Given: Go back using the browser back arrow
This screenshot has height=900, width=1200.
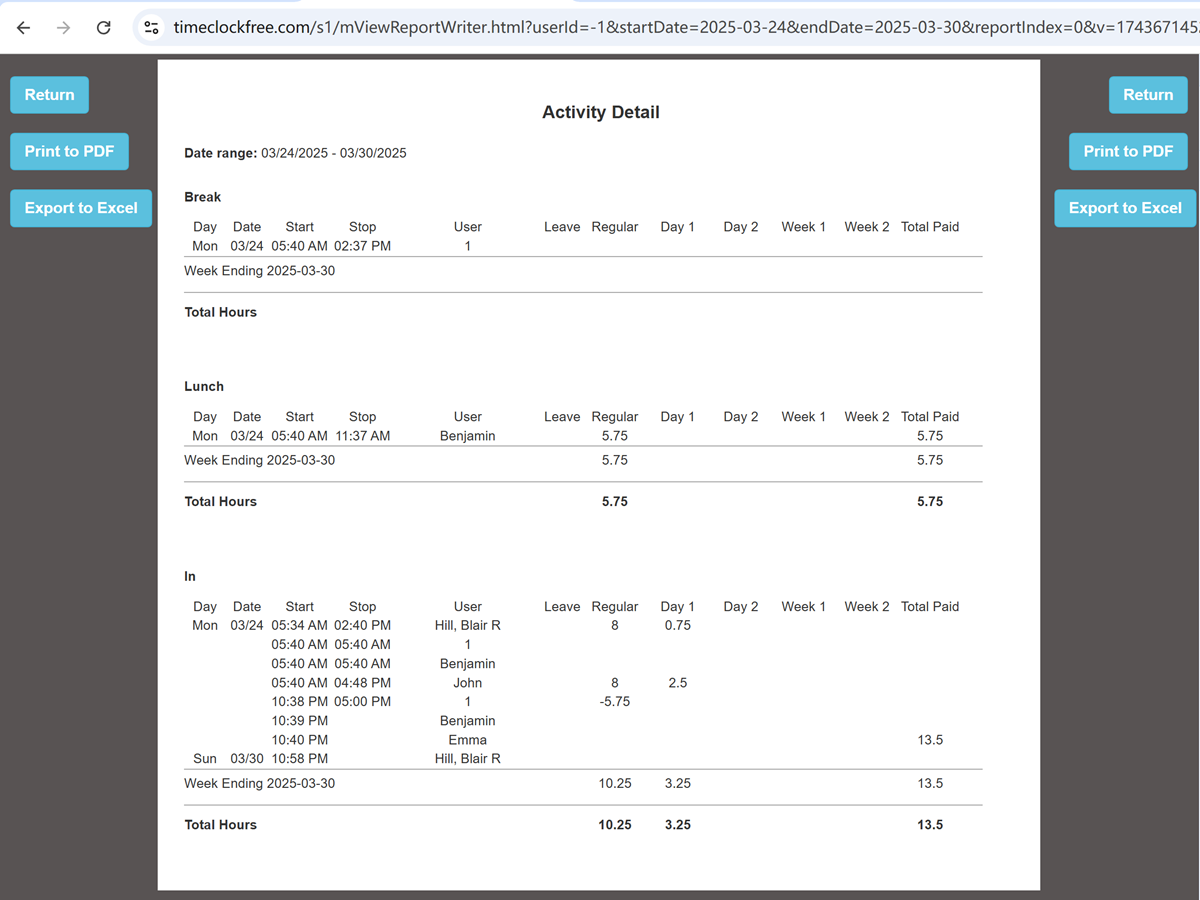Looking at the screenshot, I should coord(24,27).
